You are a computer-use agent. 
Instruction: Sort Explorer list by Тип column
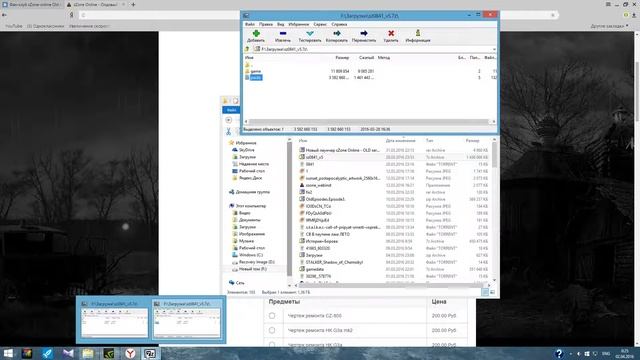coord(429,140)
